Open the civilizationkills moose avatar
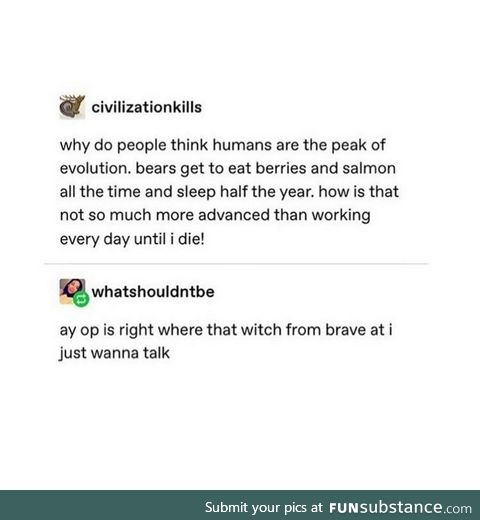Viewport: 480px width, 520px height. [x=72, y=107]
